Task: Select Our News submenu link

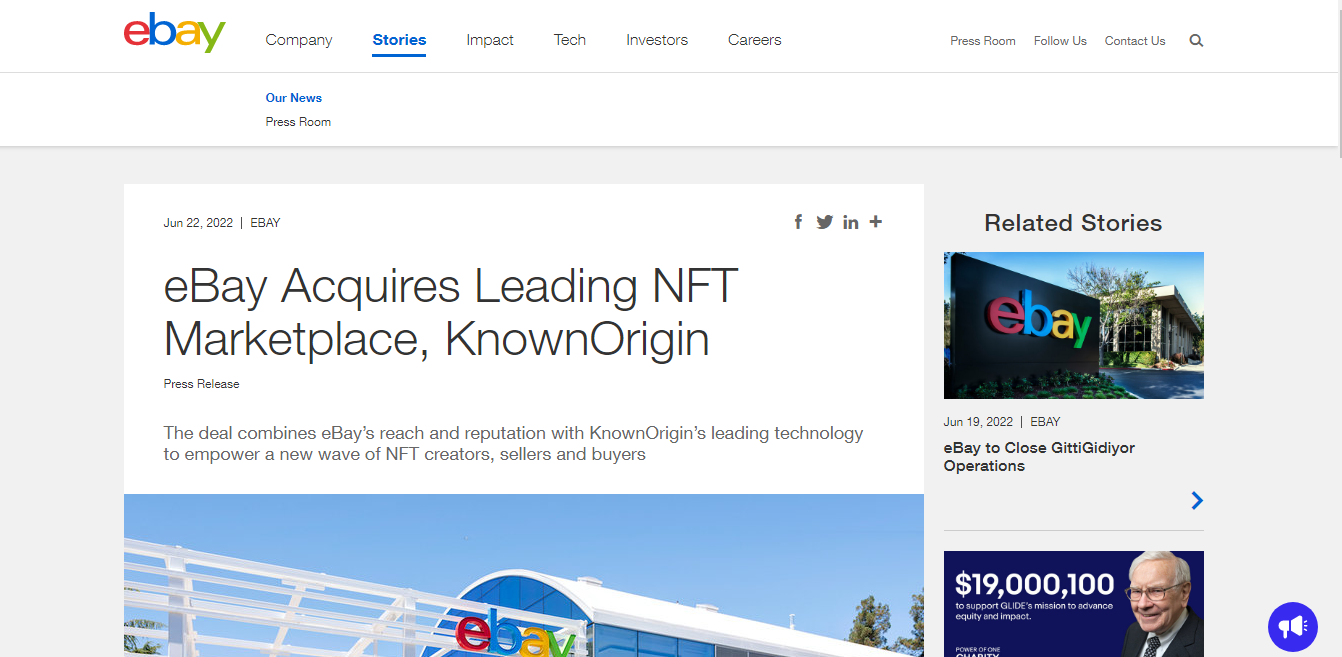Action: pyautogui.click(x=294, y=98)
